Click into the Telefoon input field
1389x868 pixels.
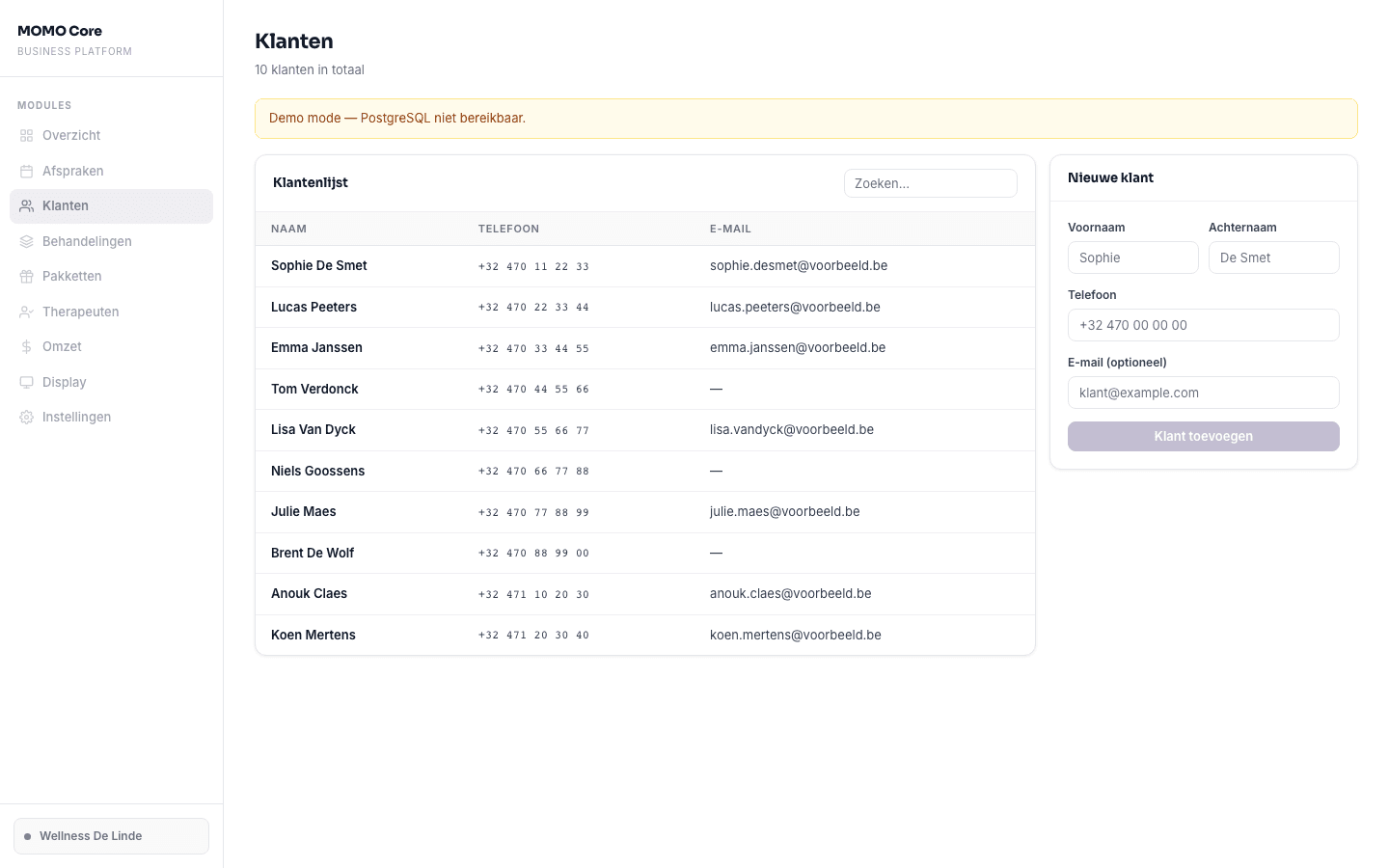(x=1203, y=325)
